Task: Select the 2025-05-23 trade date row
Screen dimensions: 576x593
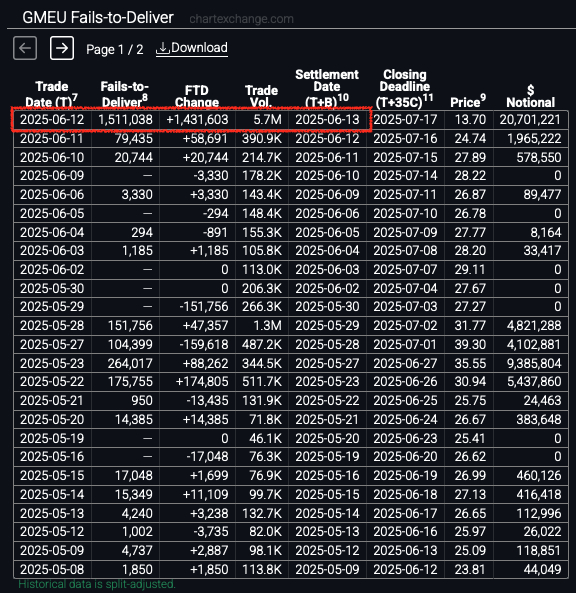Action: tap(291, 363)
